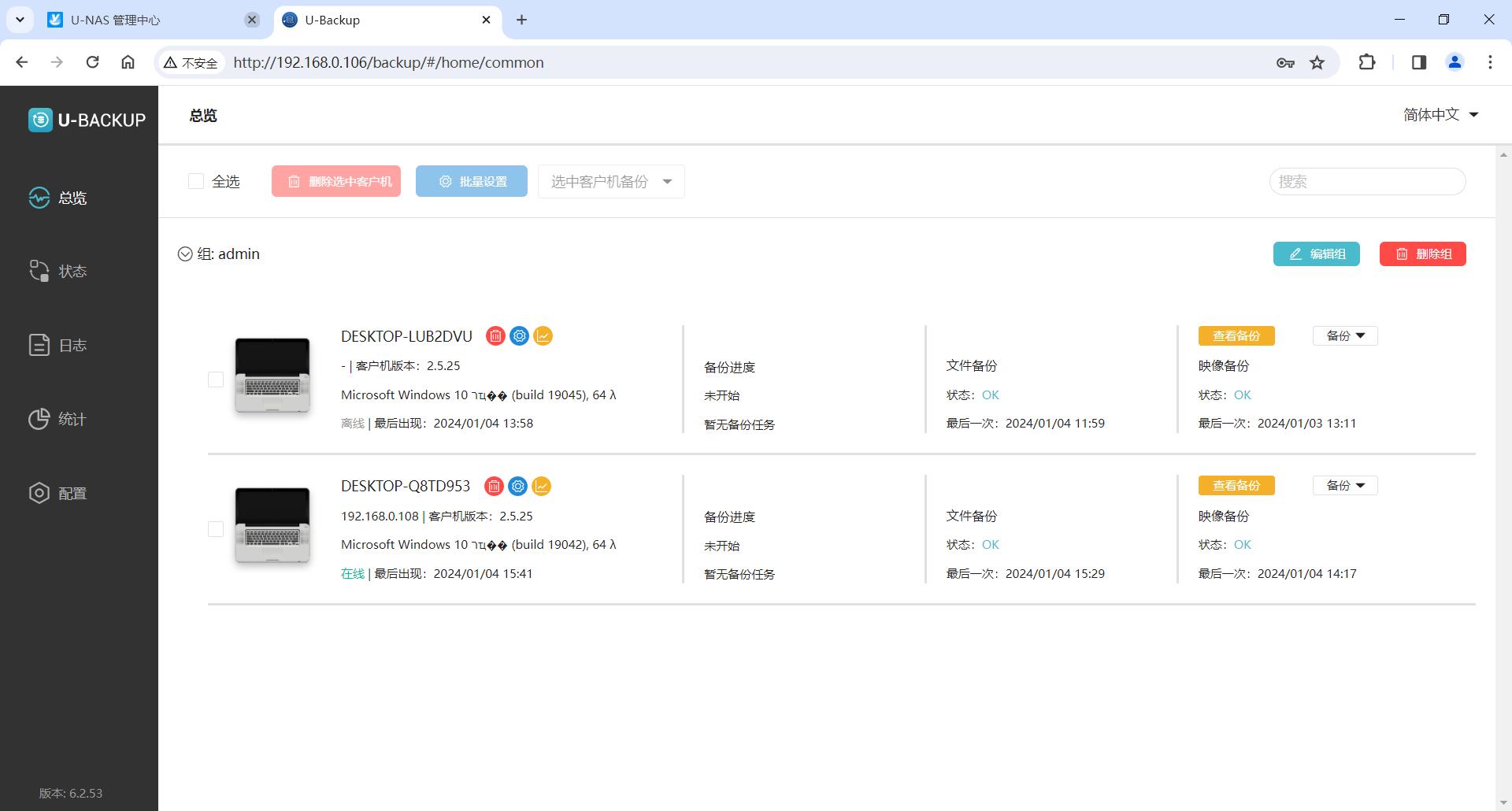Click inside the 搜索 search field
1512x811 pixels.
pos(1366,181)
